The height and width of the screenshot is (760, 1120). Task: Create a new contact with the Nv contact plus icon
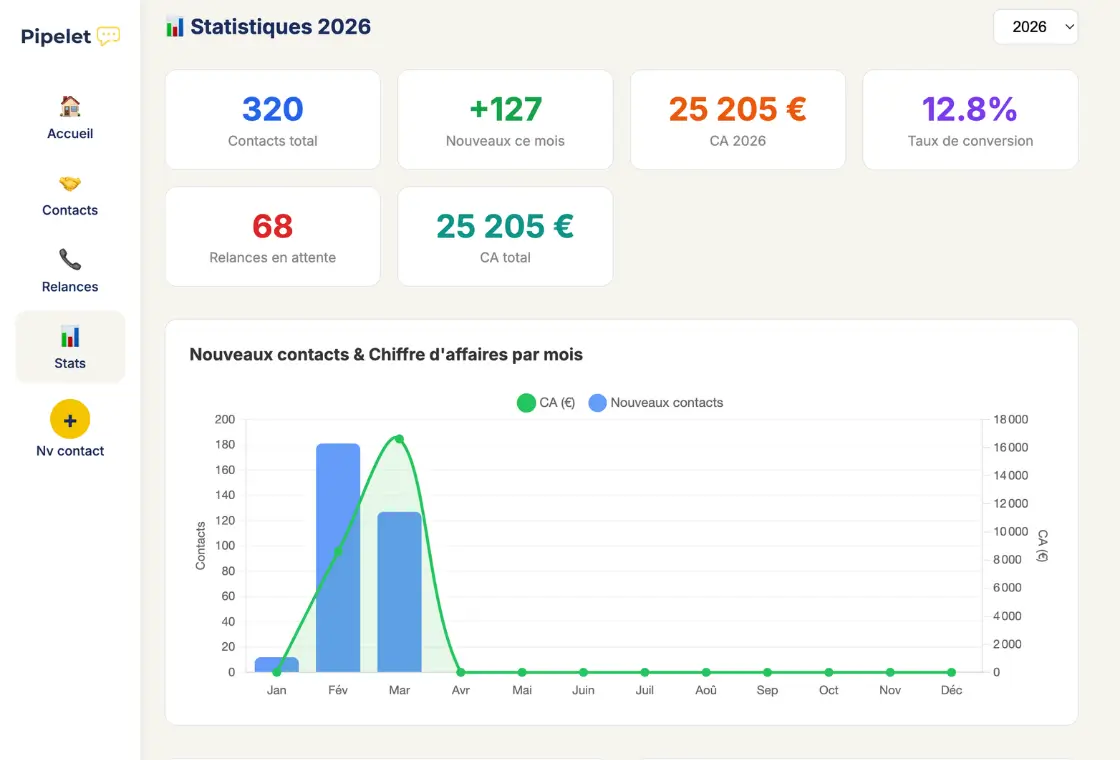(69, 420)
